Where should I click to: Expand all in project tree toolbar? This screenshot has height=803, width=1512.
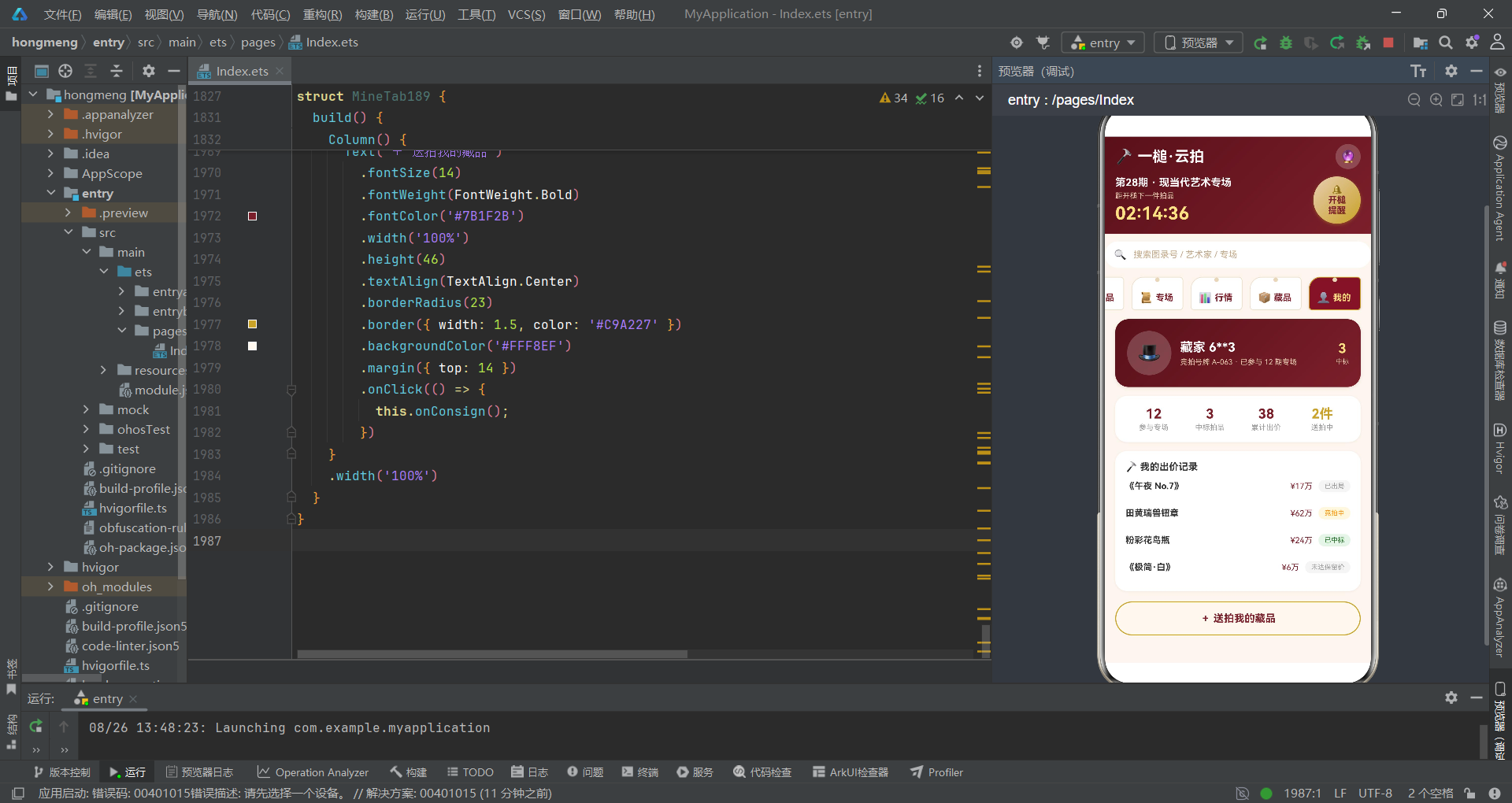point(91,71)
